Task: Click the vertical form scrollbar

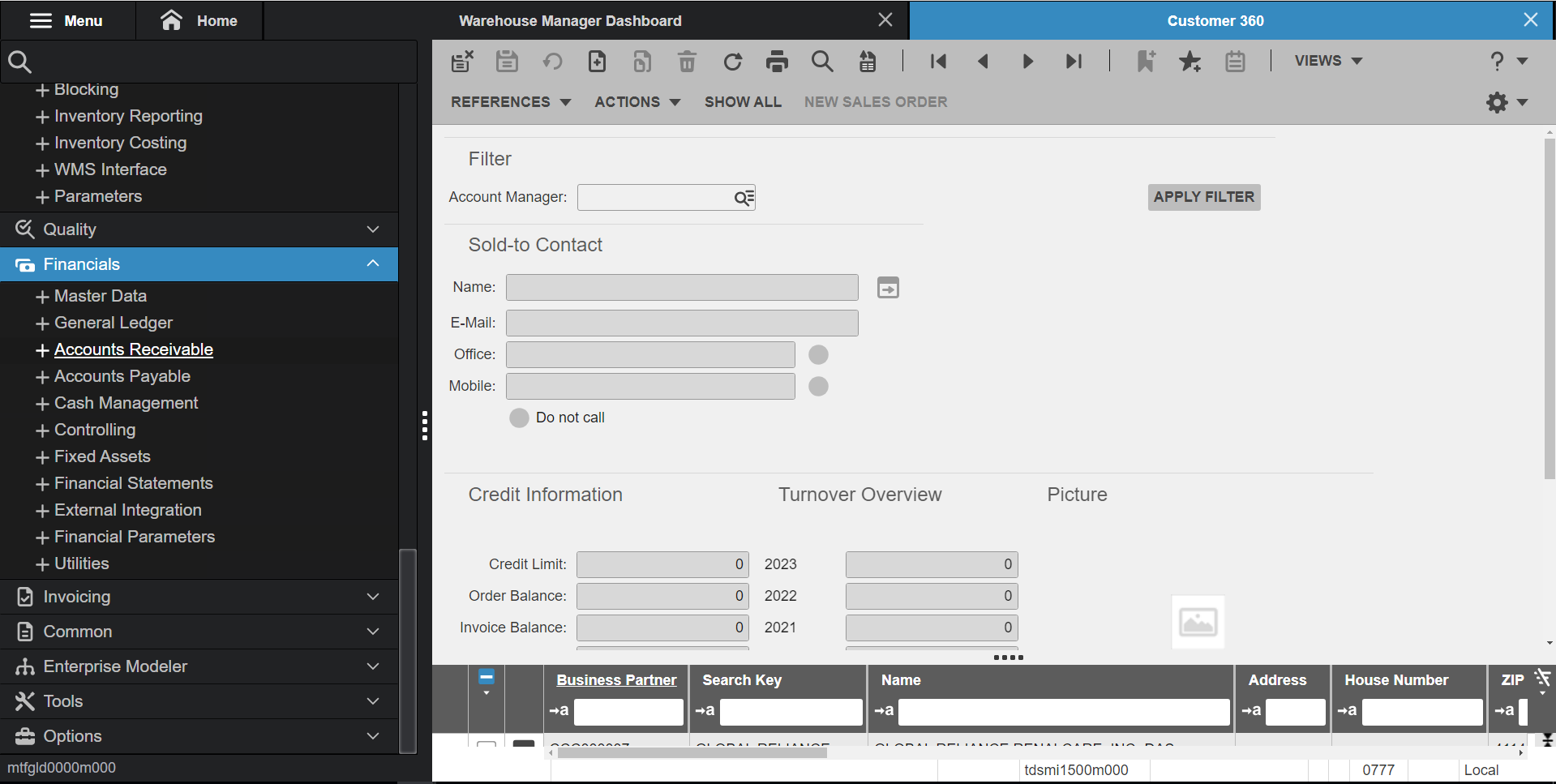Action: (x=1550, y=308)
